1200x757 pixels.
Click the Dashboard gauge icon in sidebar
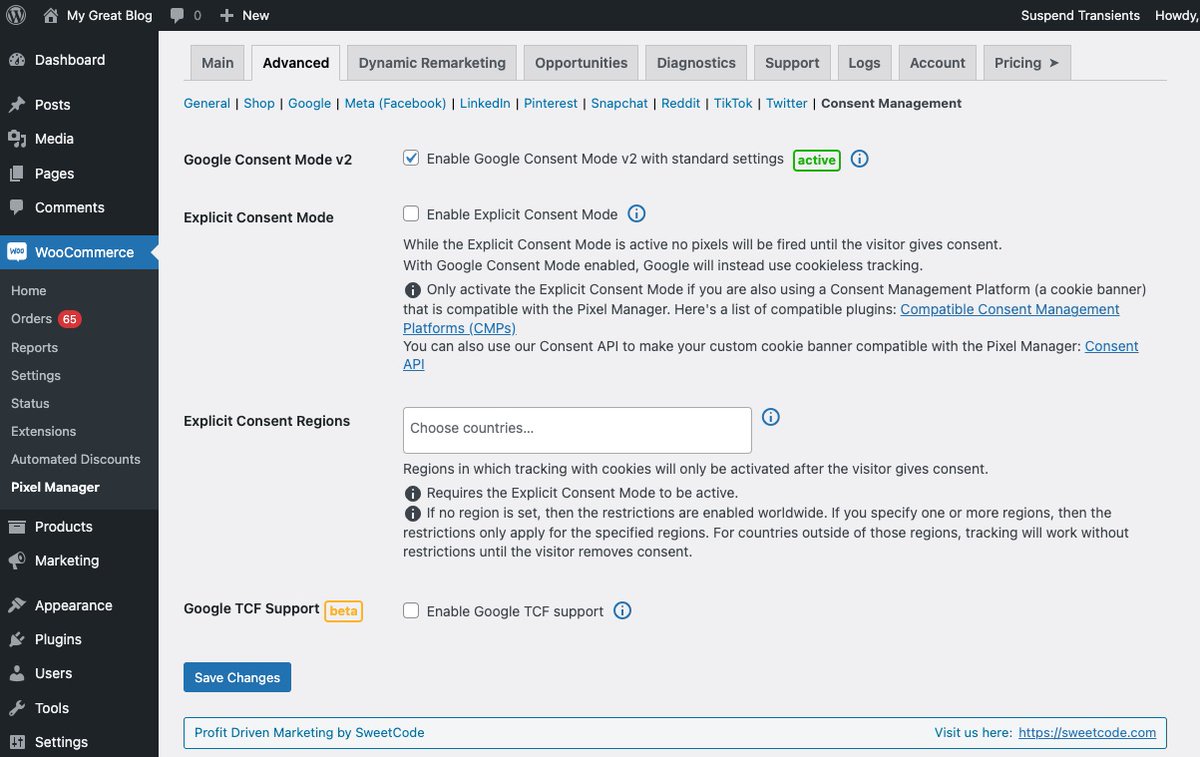(x=17, y=60)
